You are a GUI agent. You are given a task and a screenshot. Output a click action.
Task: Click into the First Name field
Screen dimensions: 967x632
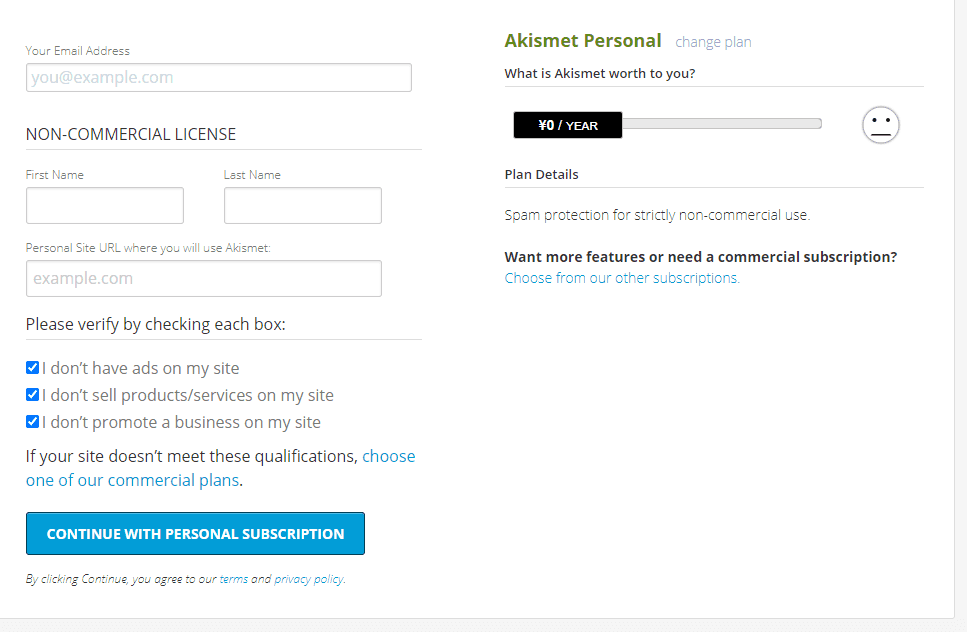(105, 206)
